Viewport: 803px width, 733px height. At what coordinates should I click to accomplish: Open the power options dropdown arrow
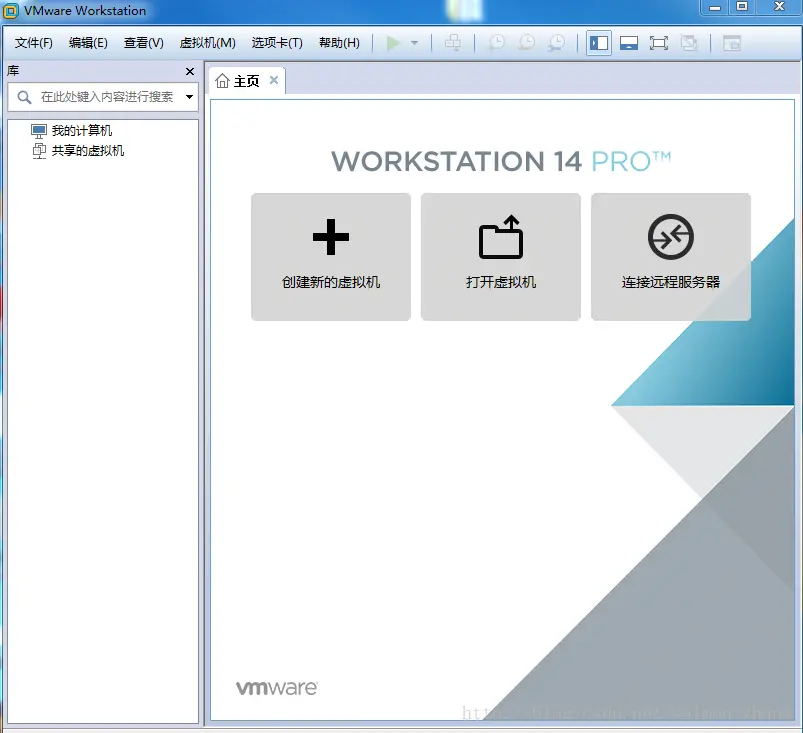tap(414, 43)
